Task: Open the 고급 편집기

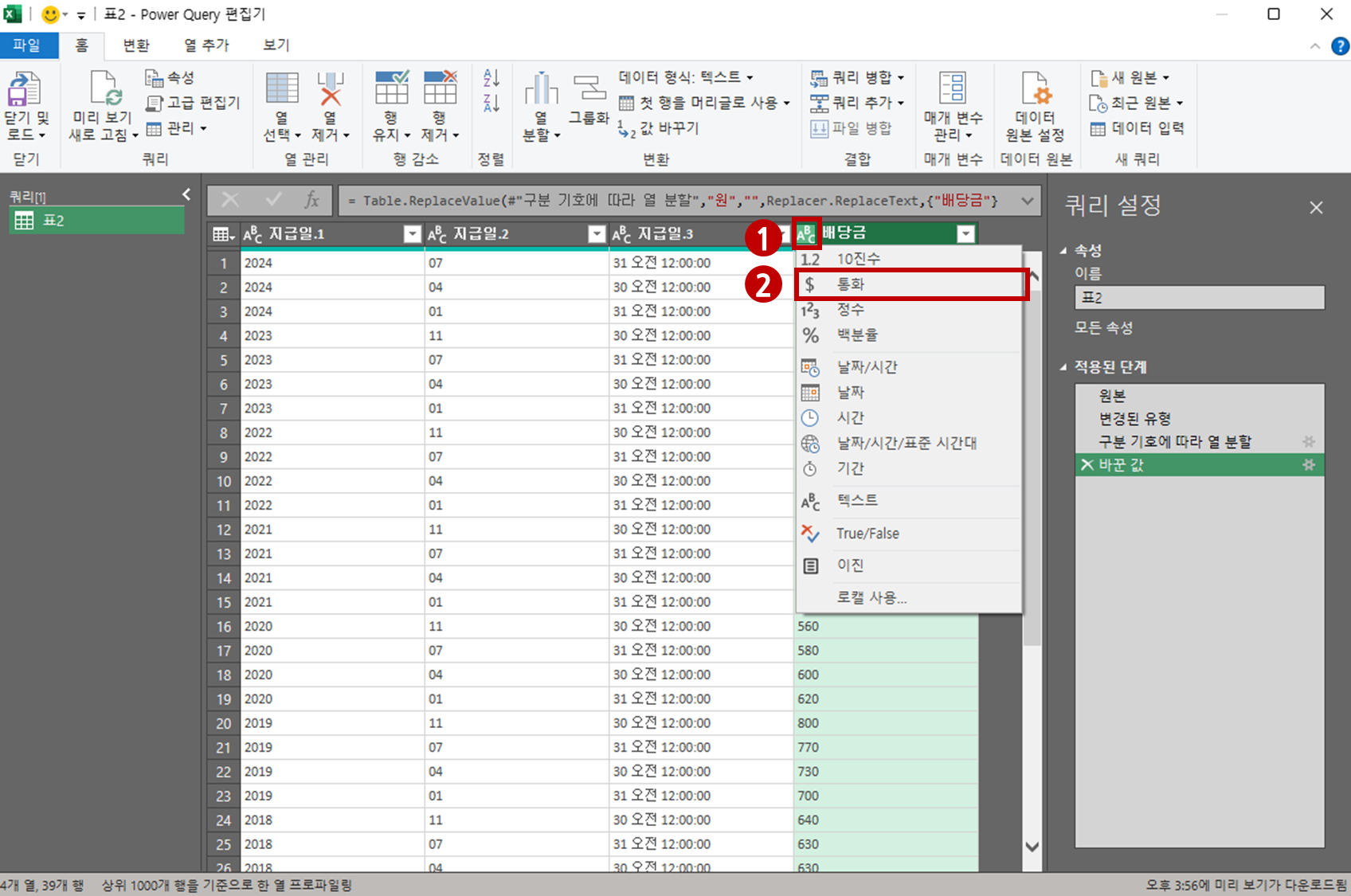Action: pyautogui.click(x=193, y=103)
